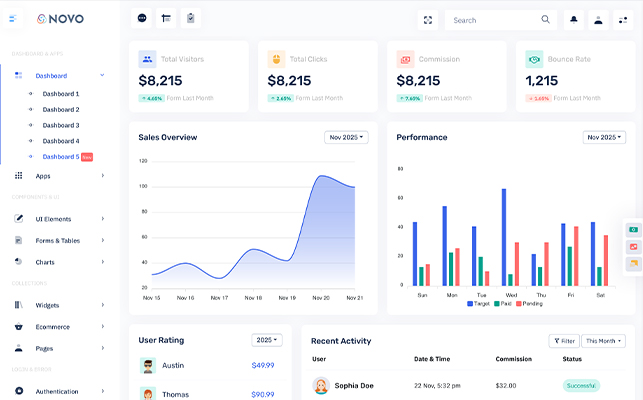Click the Filter button in Recent Activity
Screen dimensions: 643x400
coord(563,341)
